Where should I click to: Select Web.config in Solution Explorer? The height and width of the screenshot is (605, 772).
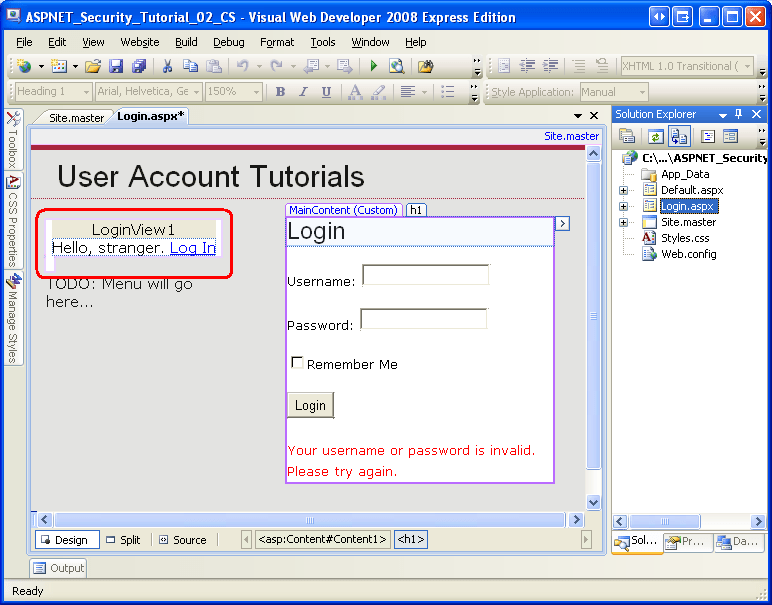[688, 255]
